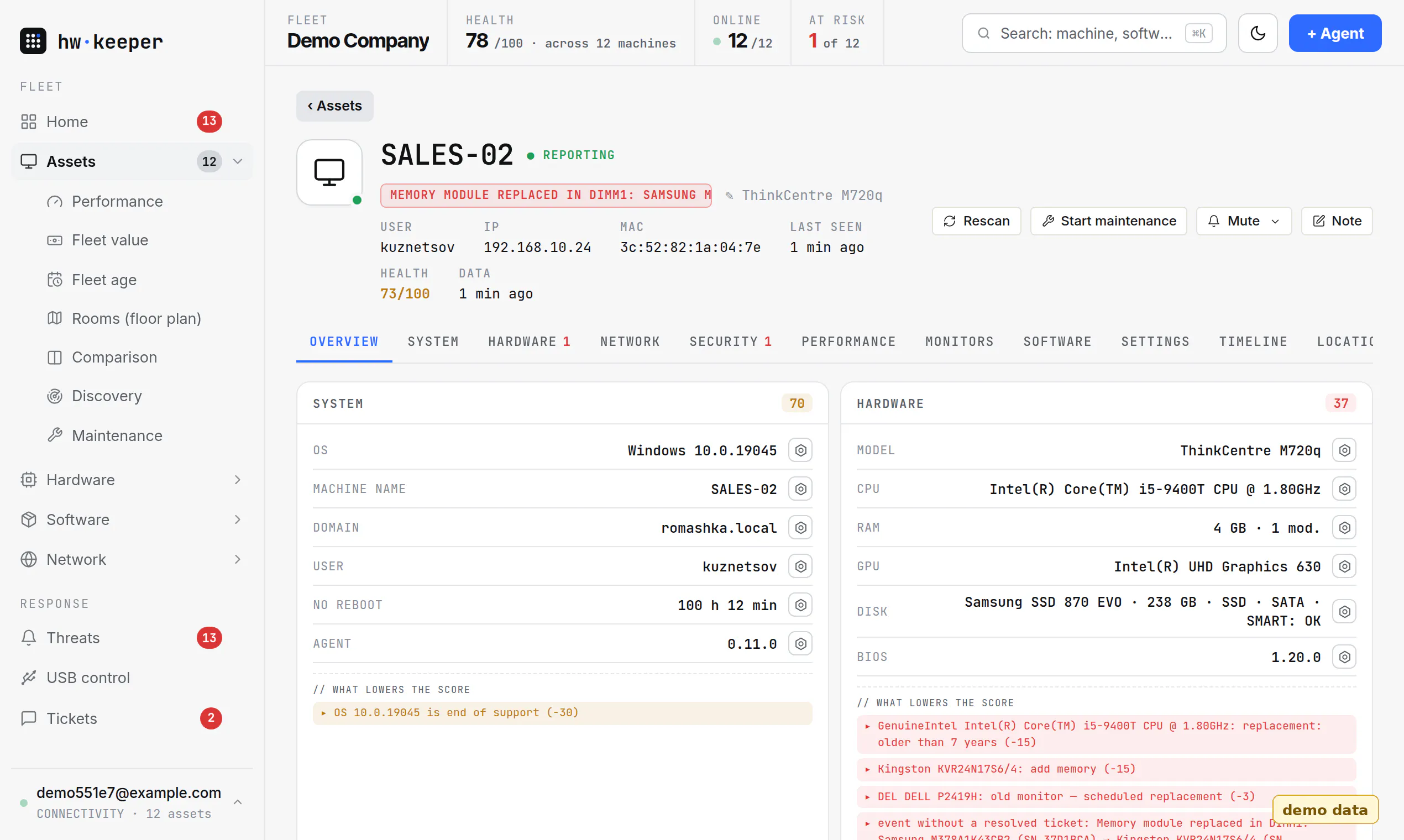This screenshot has width=1404, height=840.
Task: Click the memory module replaced alert badge
Action: tap(546, 195)
